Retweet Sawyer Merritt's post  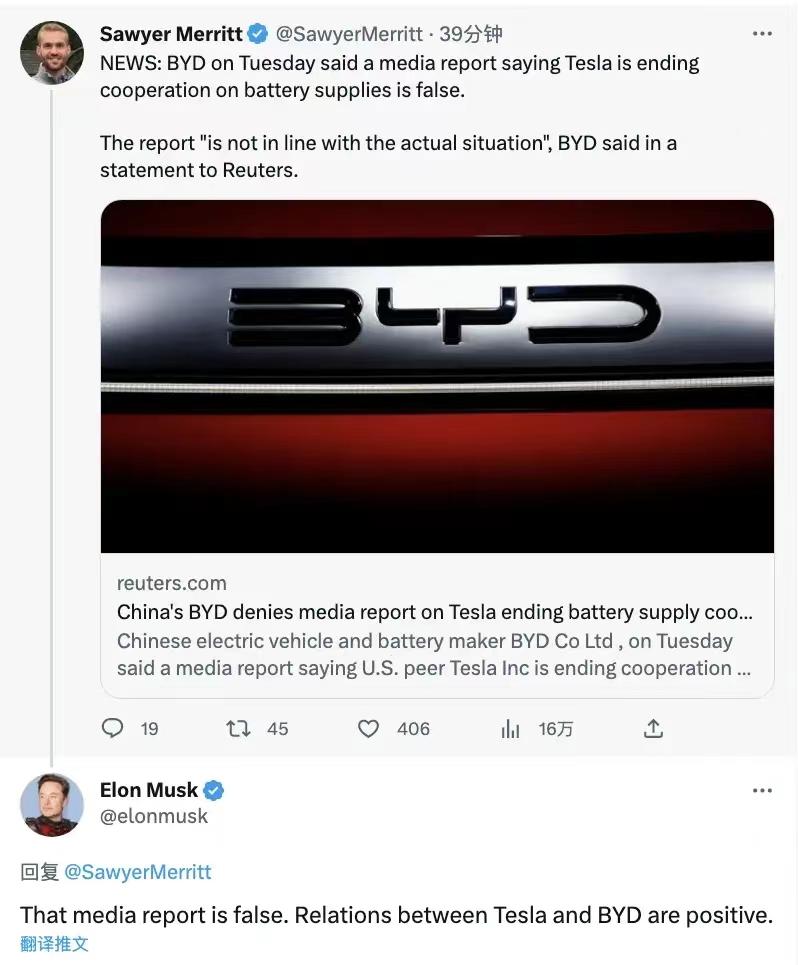point(239,729)
